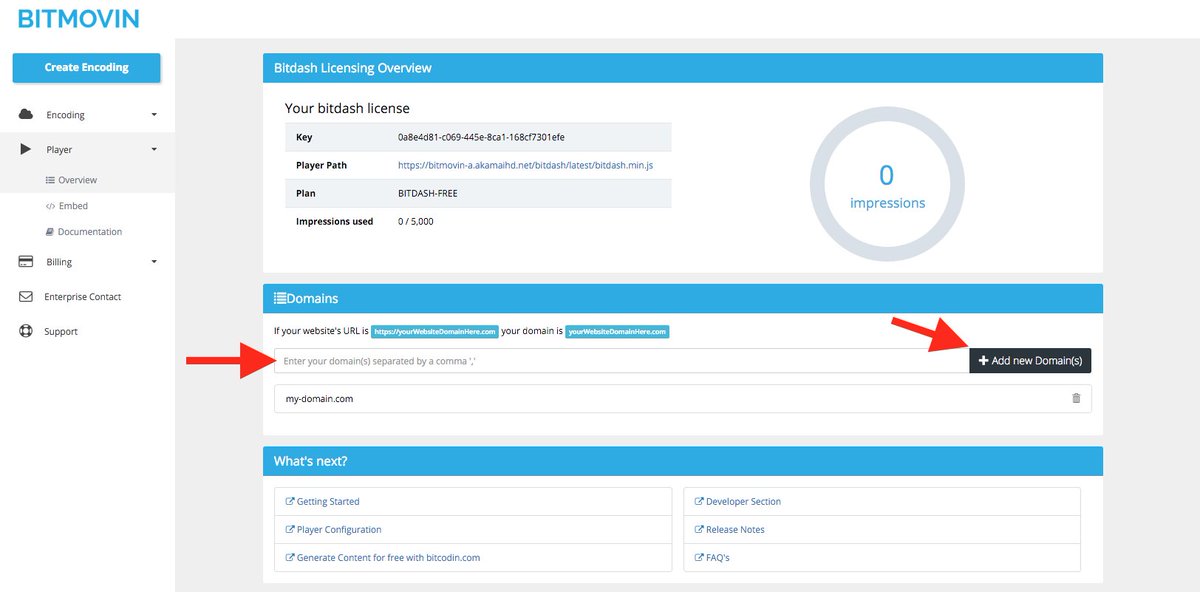1200x592 pixels.
Task: Click the Encoding sidebar label
Action: (66, 115)
